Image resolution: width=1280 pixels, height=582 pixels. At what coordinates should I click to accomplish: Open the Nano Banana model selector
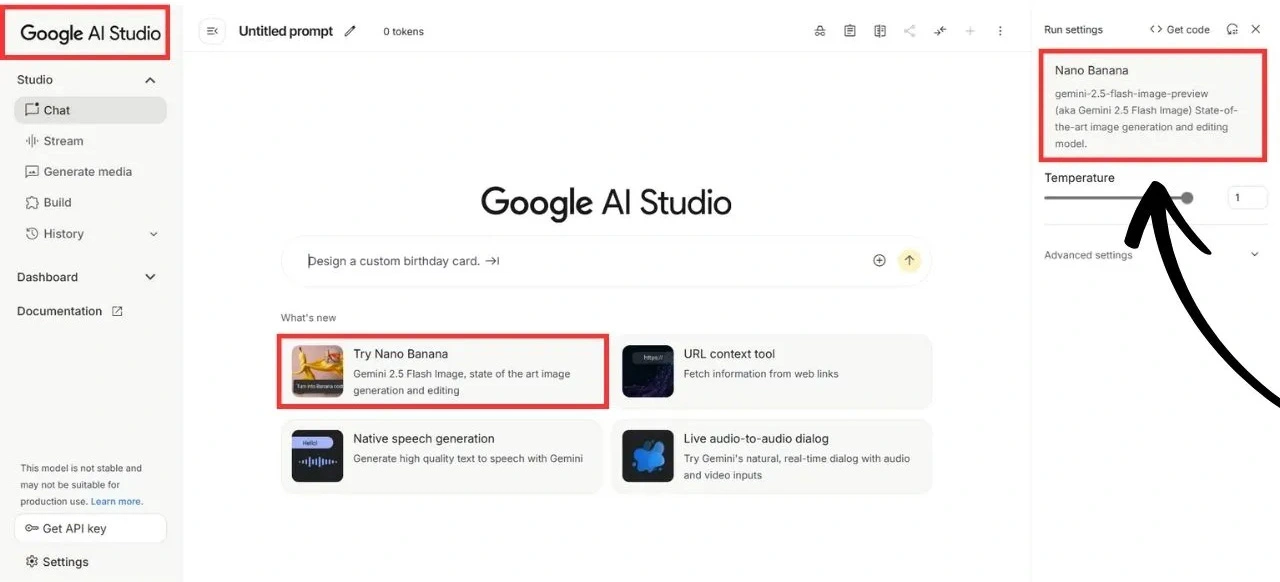click(x=1153, y=106)
